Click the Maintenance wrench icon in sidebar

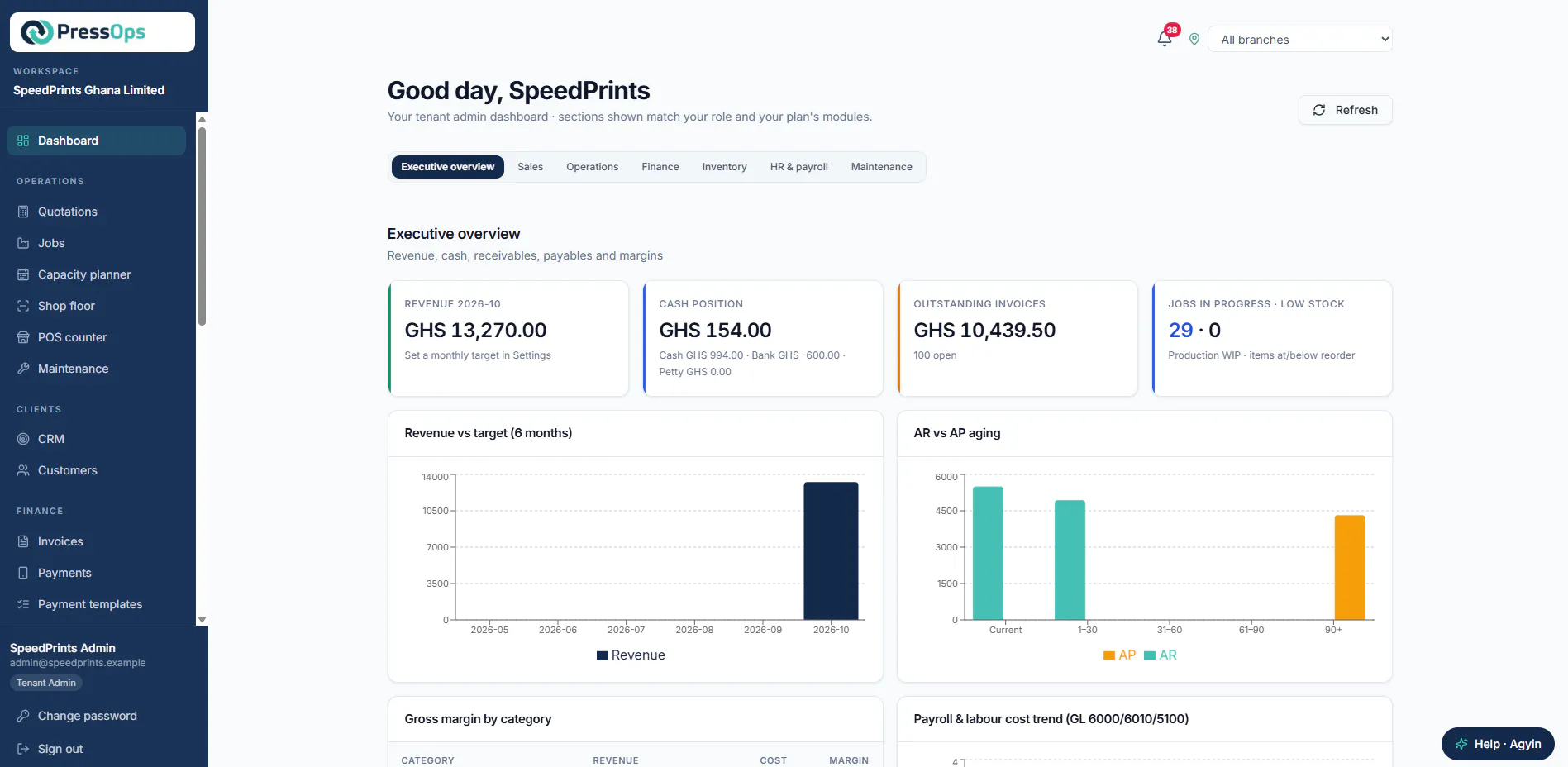tap(23, 369)
